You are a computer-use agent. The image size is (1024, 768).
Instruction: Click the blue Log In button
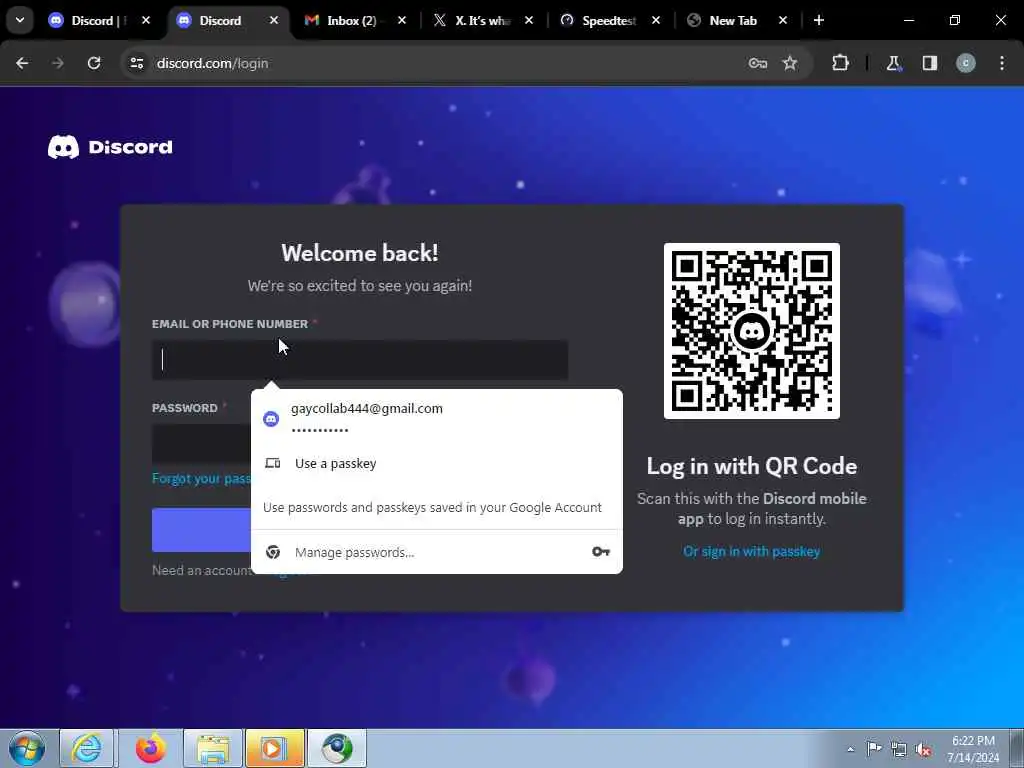(201, 530)
